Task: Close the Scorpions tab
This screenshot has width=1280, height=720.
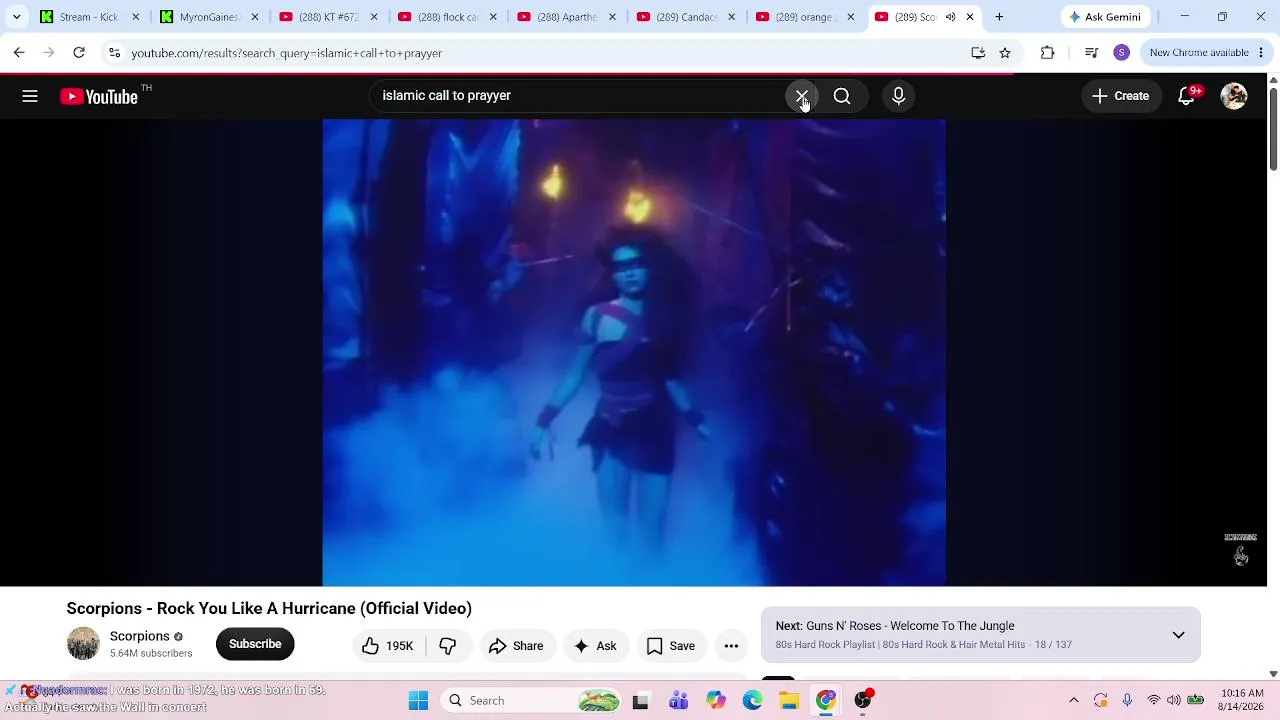Action: tap(970, 17)
